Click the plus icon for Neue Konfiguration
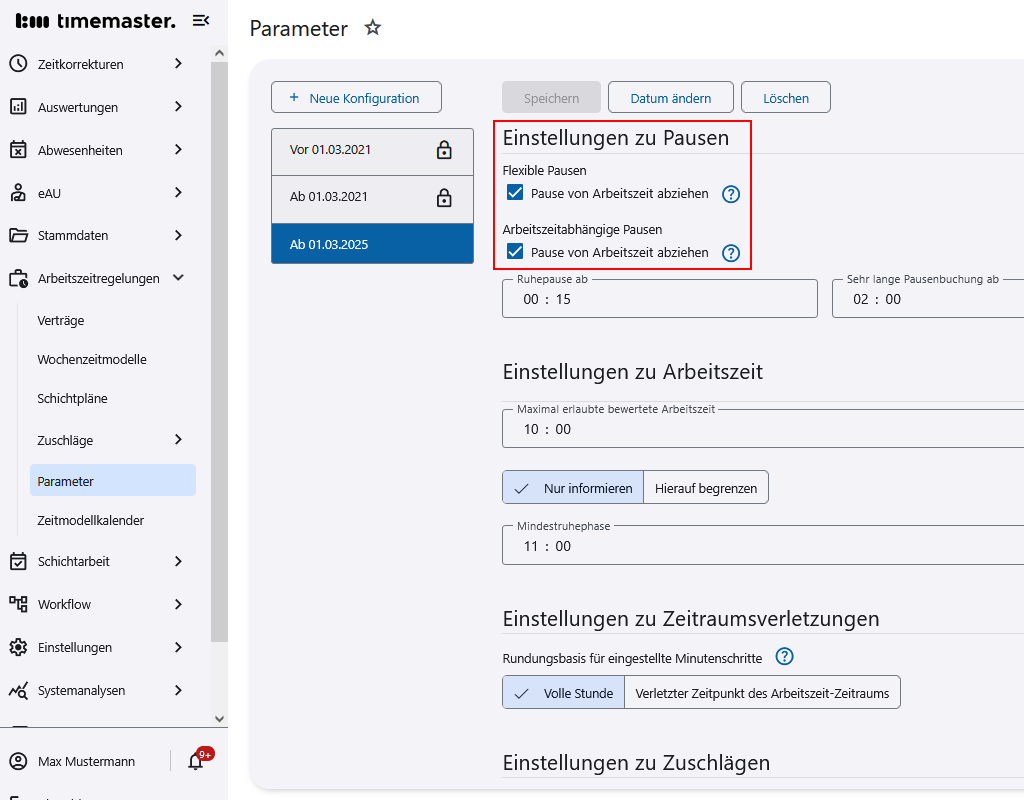The image size is (1024, 800). click(294, 98)
